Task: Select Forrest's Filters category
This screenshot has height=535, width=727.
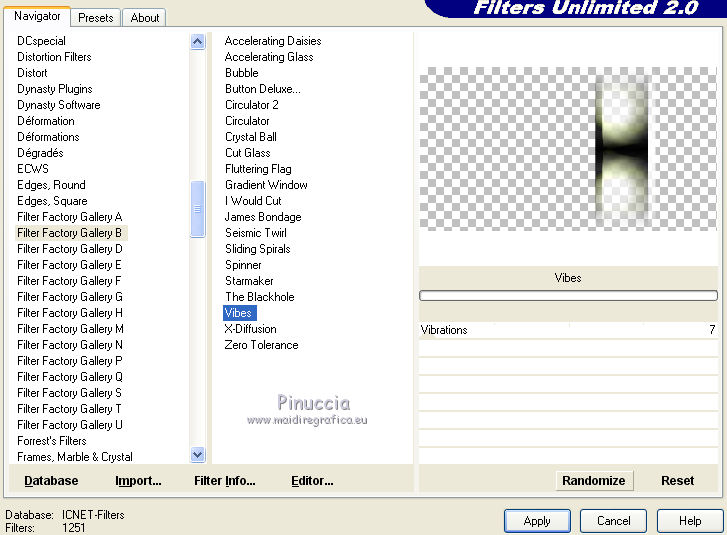Action: pyautogui.click(x=51, y=441)
